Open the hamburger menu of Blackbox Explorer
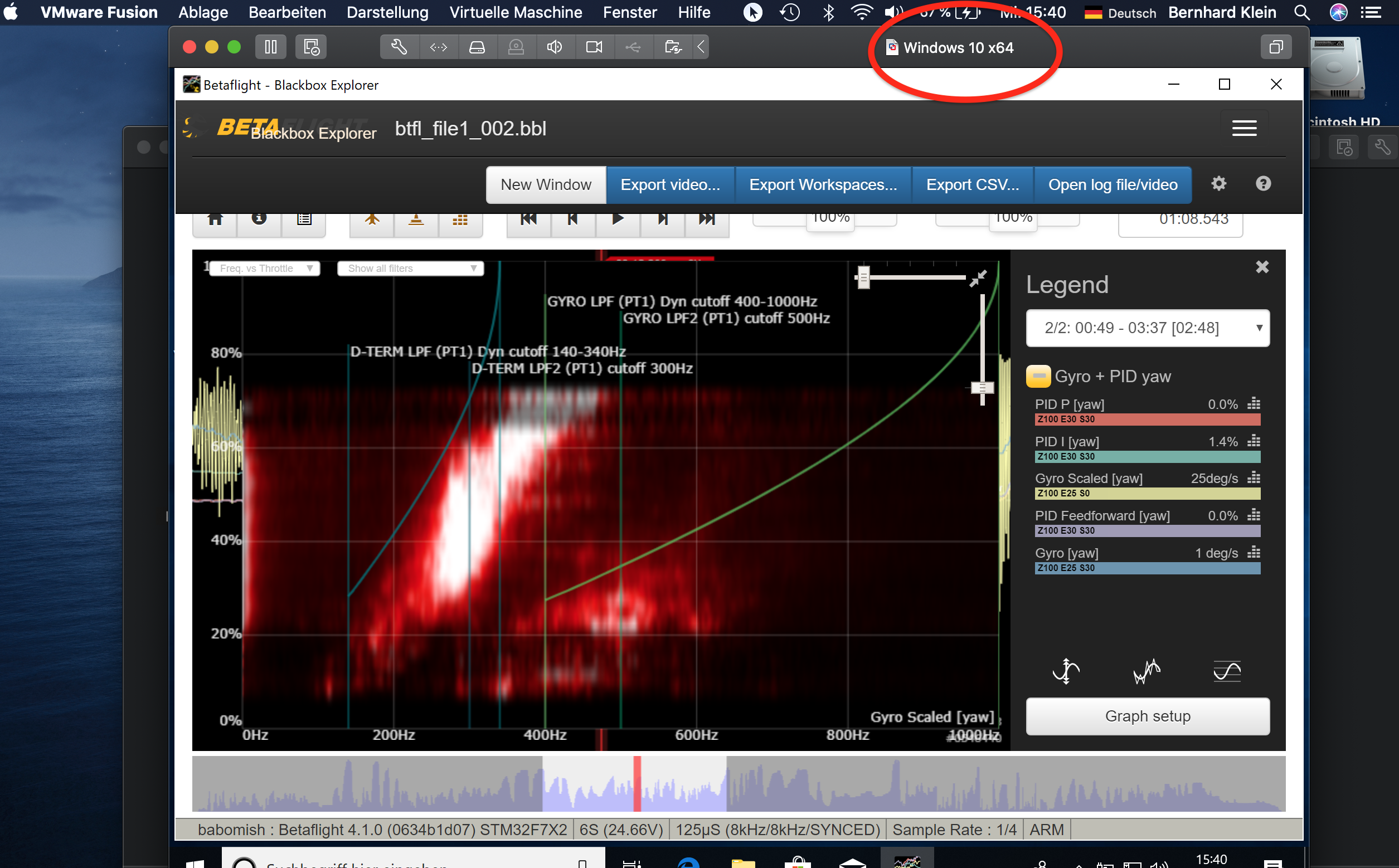This screenshot has width=1399, height=868. tap(1244, 128)
